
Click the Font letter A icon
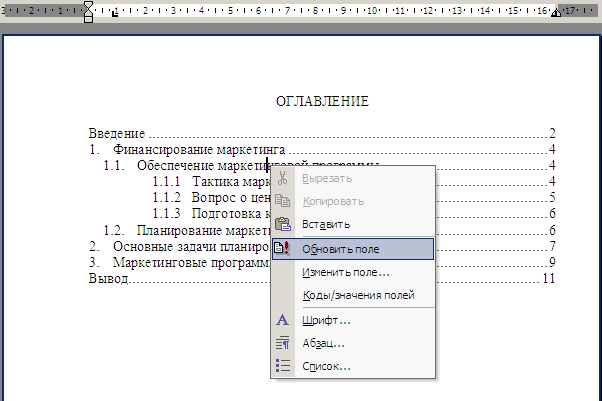283,320
